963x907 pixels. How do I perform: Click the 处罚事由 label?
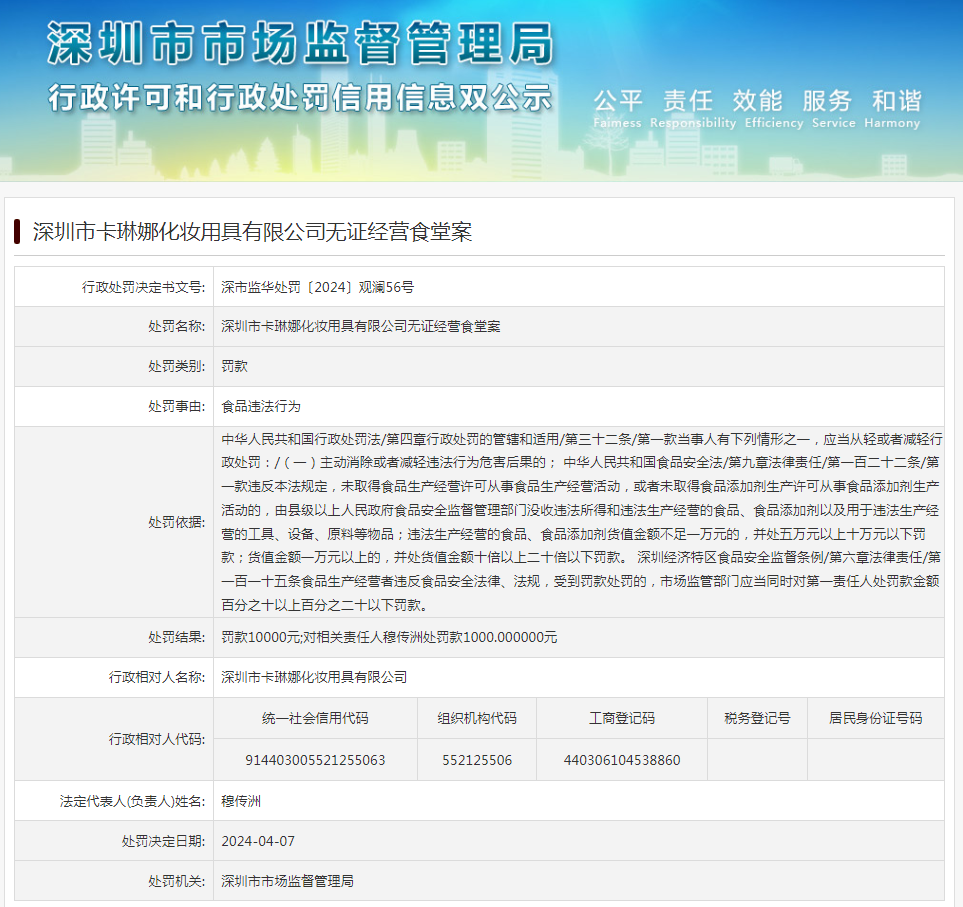(177, 406)
